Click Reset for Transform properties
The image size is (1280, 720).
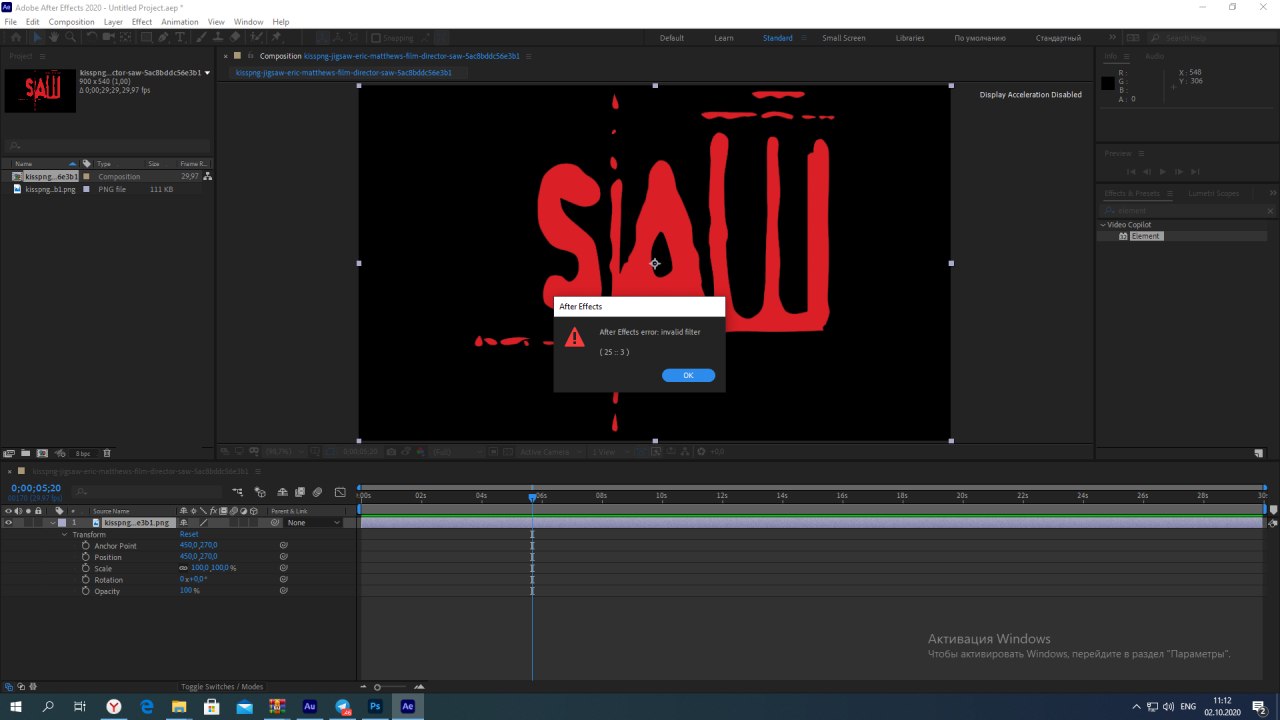tap(189, 534)
